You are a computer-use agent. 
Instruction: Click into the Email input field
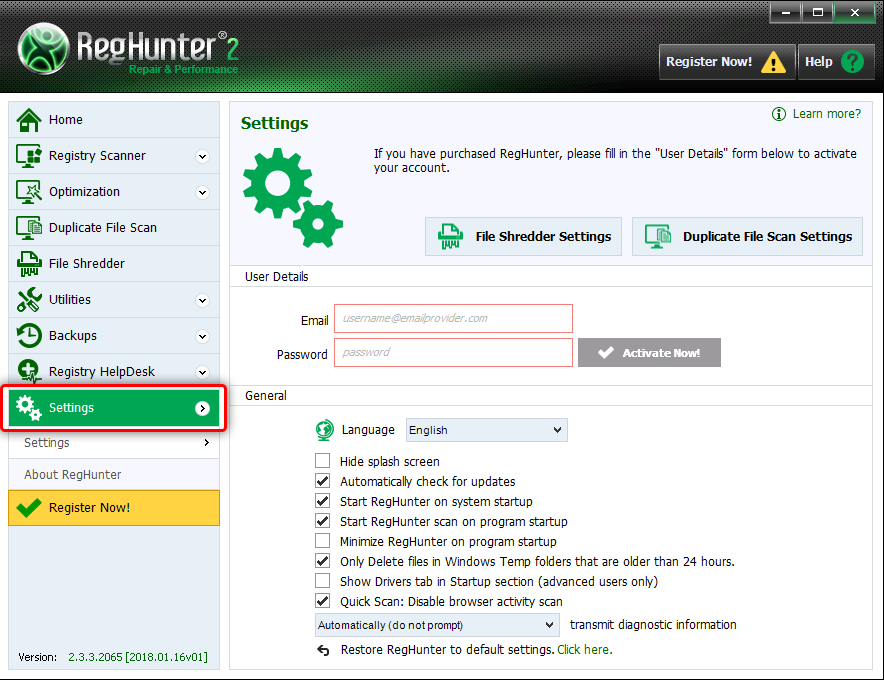coord(453,319)
